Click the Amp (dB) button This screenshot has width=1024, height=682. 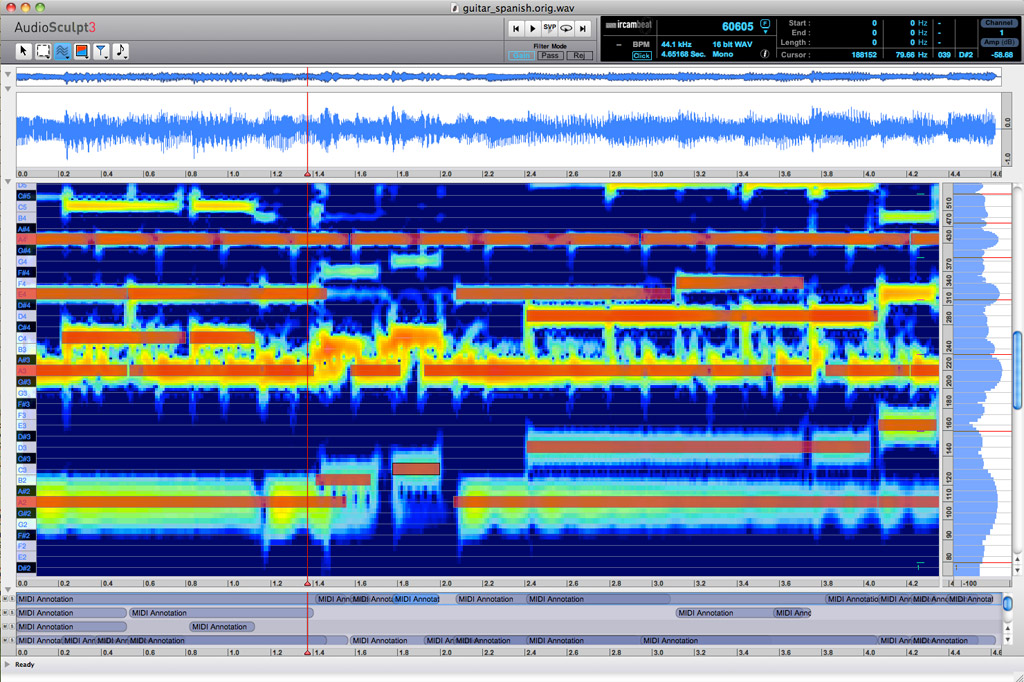pyautogui.click(x=997, y=42)
